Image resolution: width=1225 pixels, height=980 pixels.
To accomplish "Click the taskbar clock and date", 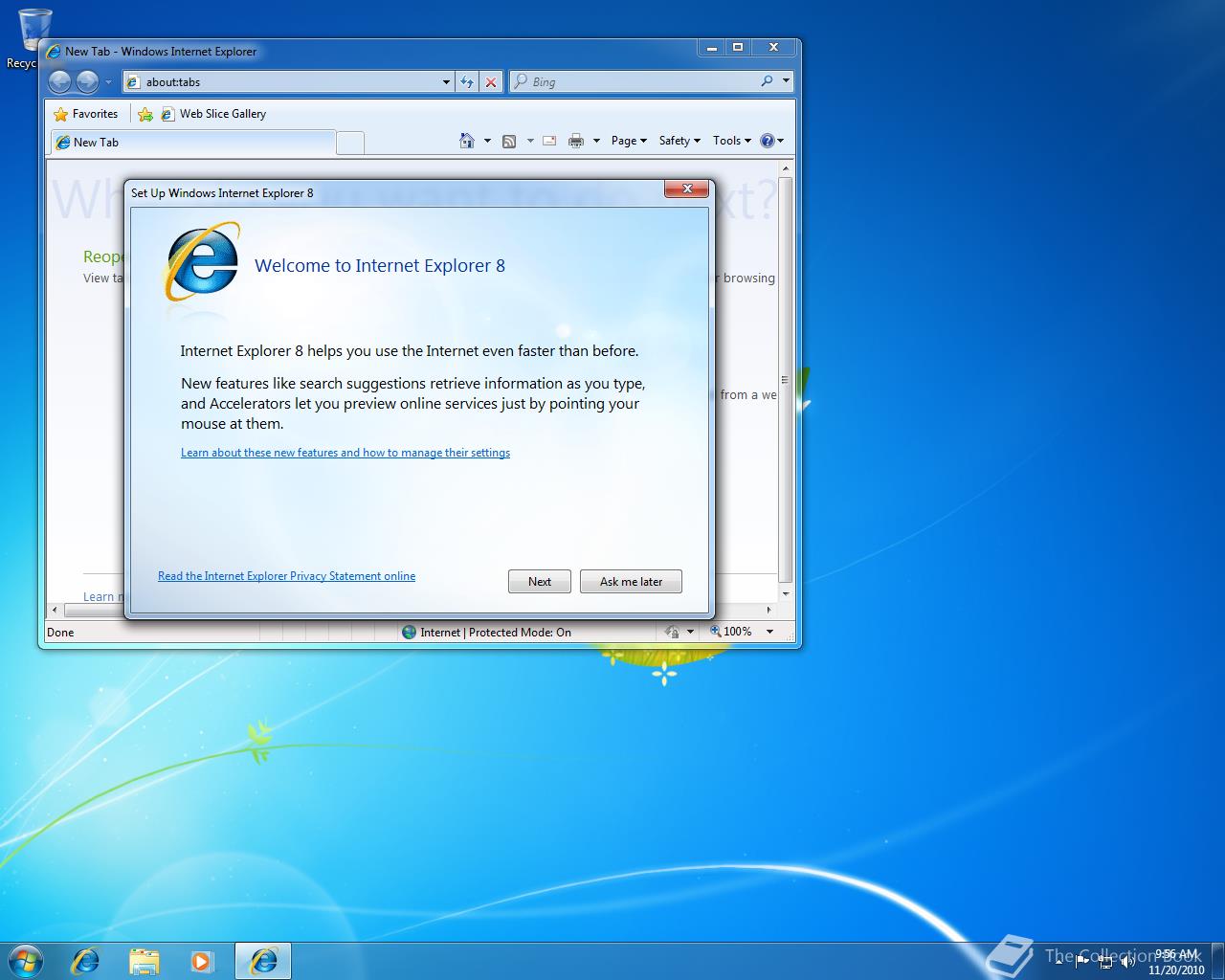I will pyautogui.click(x=1176, y=962).
